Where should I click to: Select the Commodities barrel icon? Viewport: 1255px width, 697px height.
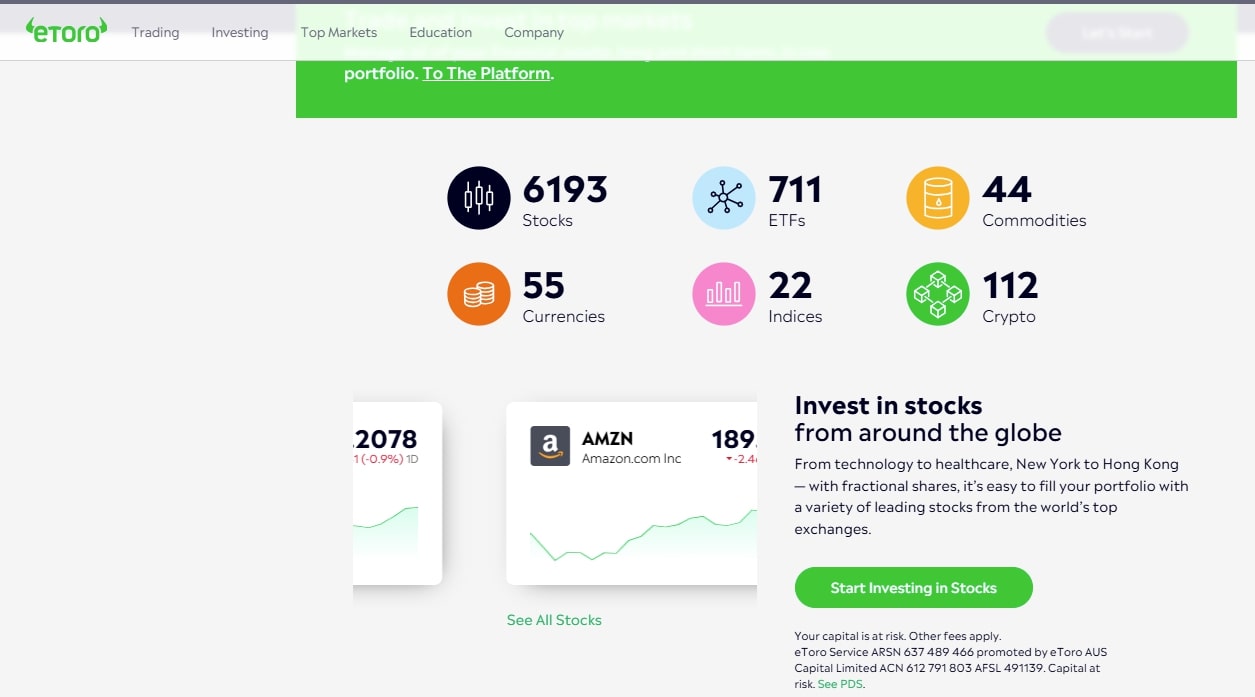(x=937, y=198)
